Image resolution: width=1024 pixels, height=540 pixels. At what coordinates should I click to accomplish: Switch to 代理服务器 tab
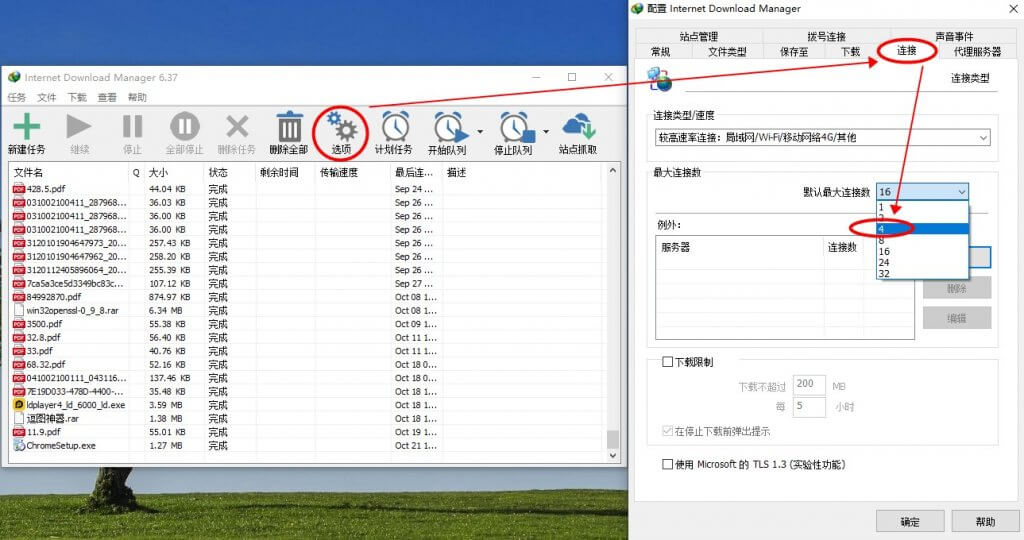977,52
